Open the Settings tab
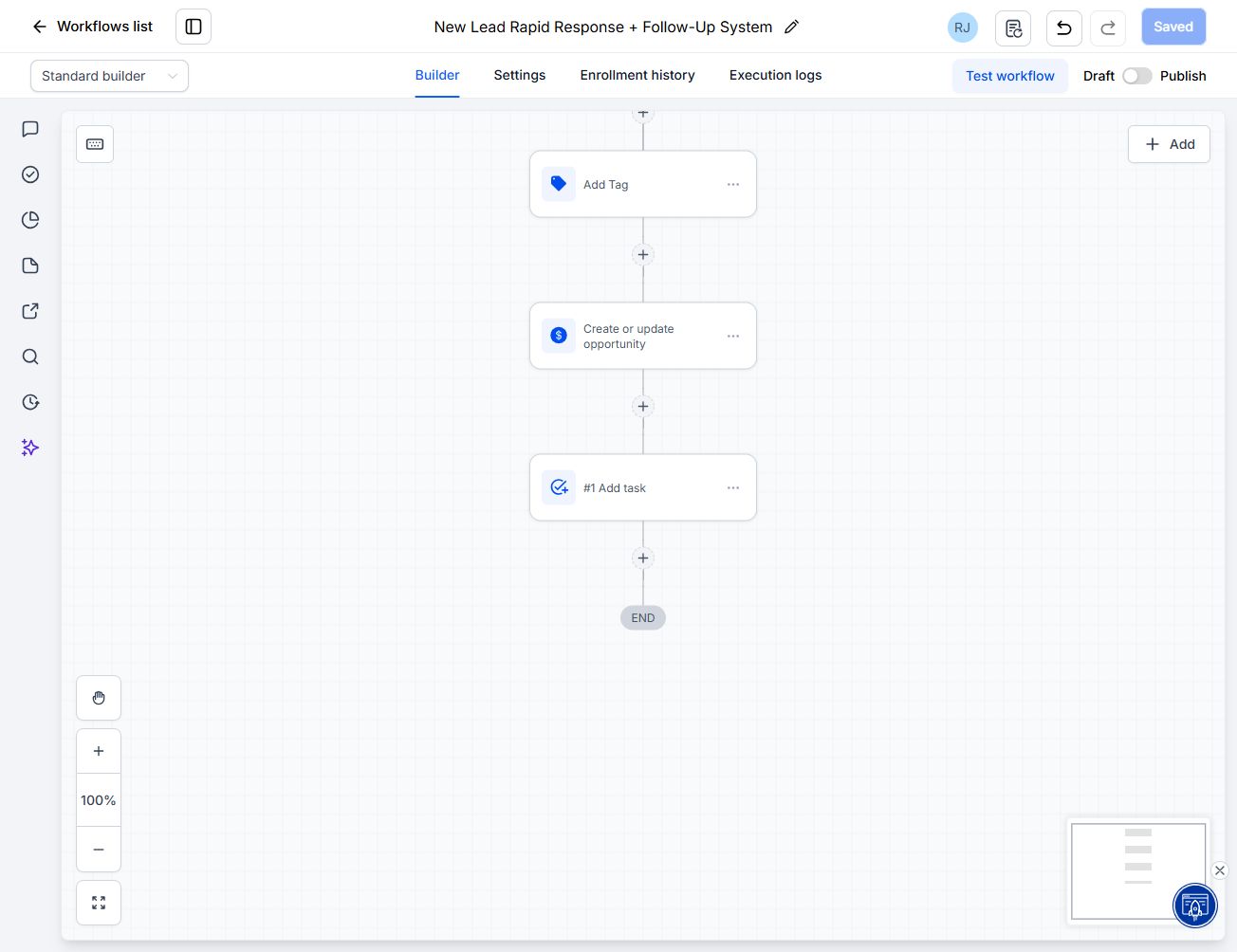The height and width of the screenshot is (952, 1237). coord(520,76)
